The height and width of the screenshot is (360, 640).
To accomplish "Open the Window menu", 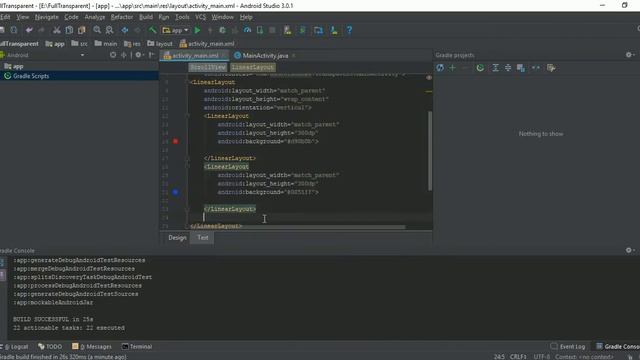I will (x=222, y=17).
